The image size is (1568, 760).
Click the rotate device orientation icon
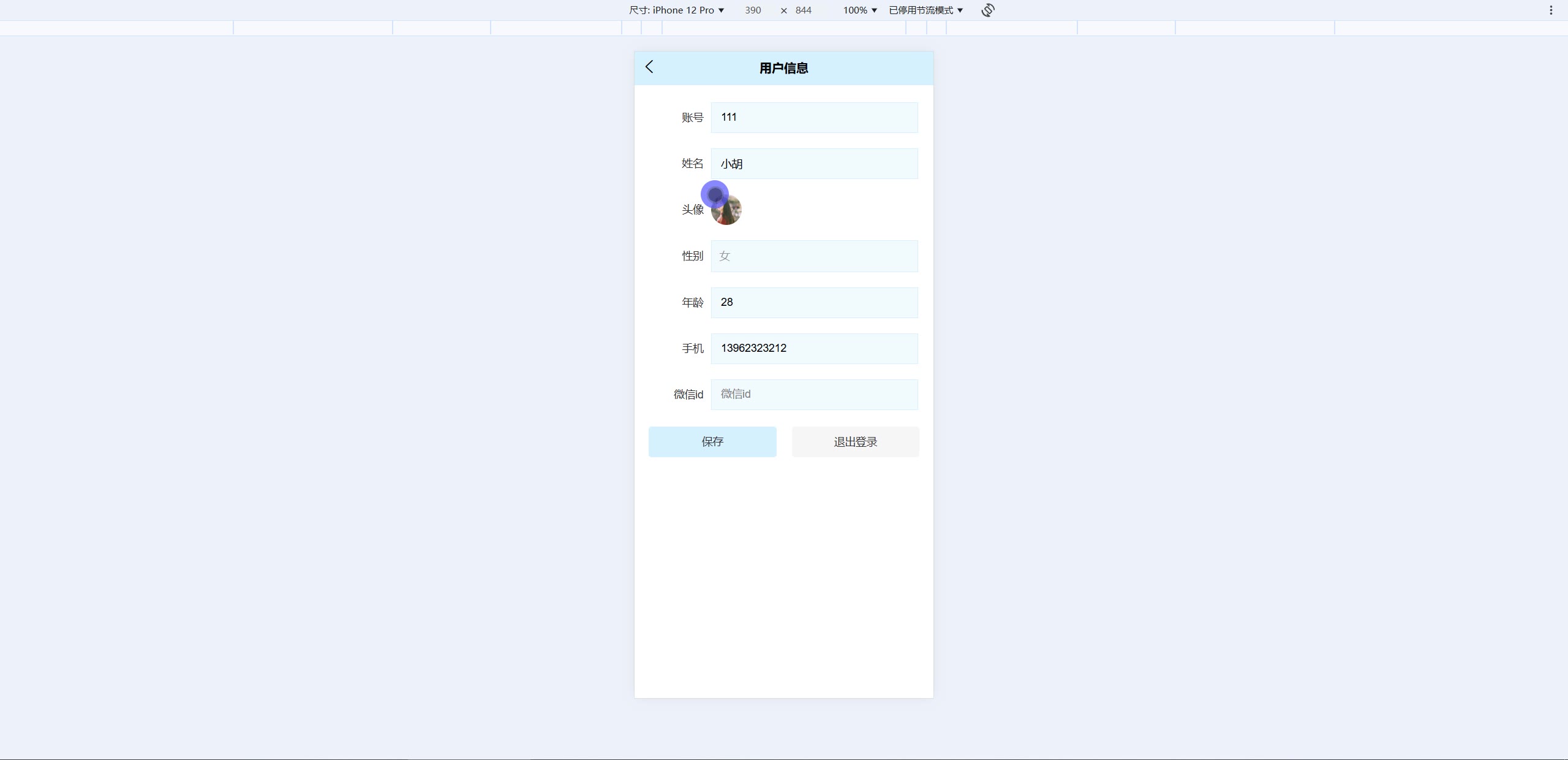[987, 10]
